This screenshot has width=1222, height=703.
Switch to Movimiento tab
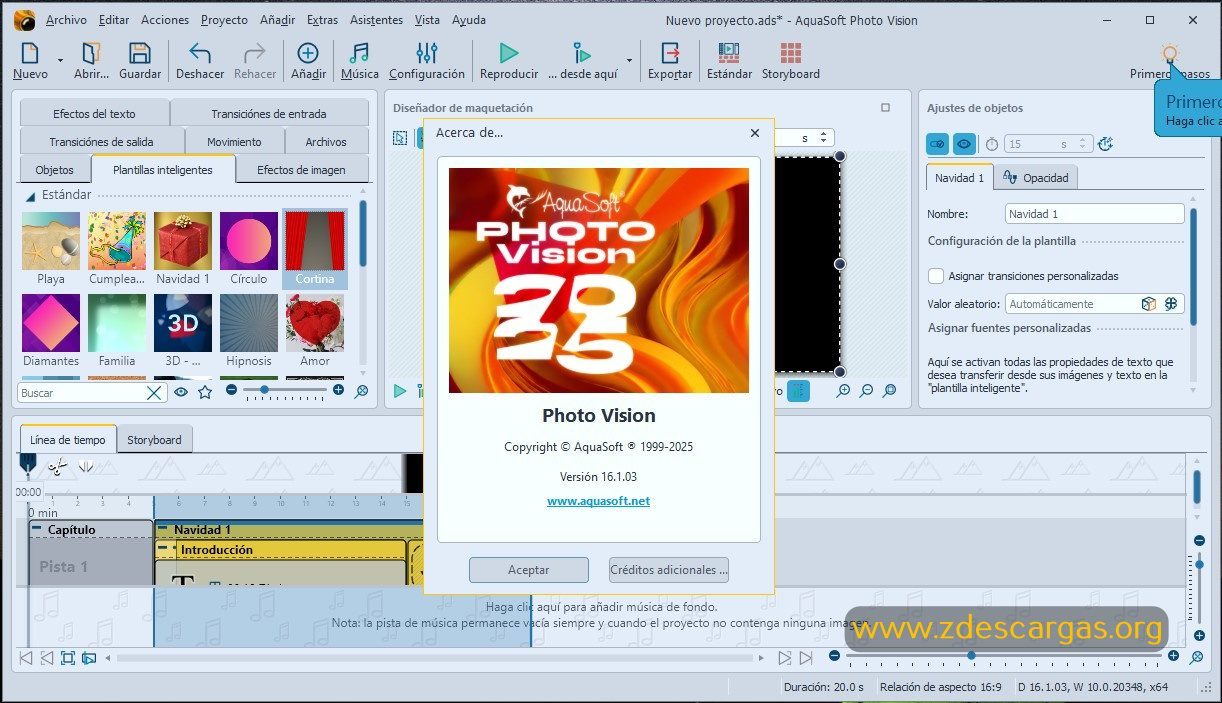pos(234,141)
